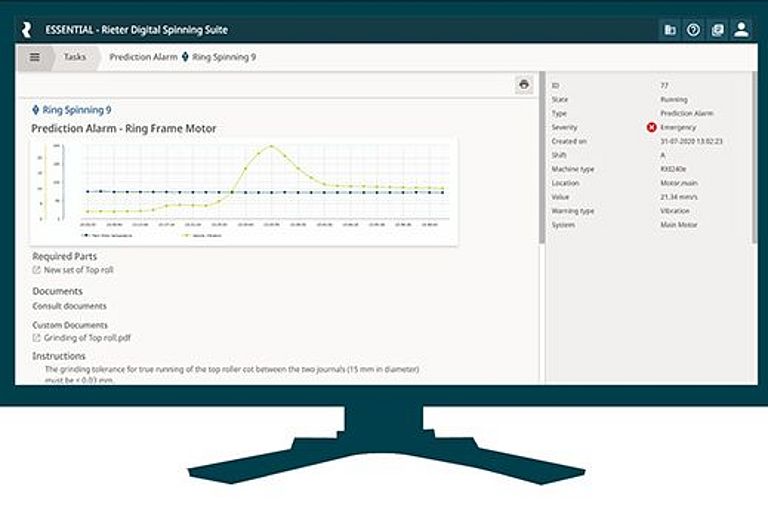
Task: Open the help question mark icon
Action: click(x=693, y=30)
